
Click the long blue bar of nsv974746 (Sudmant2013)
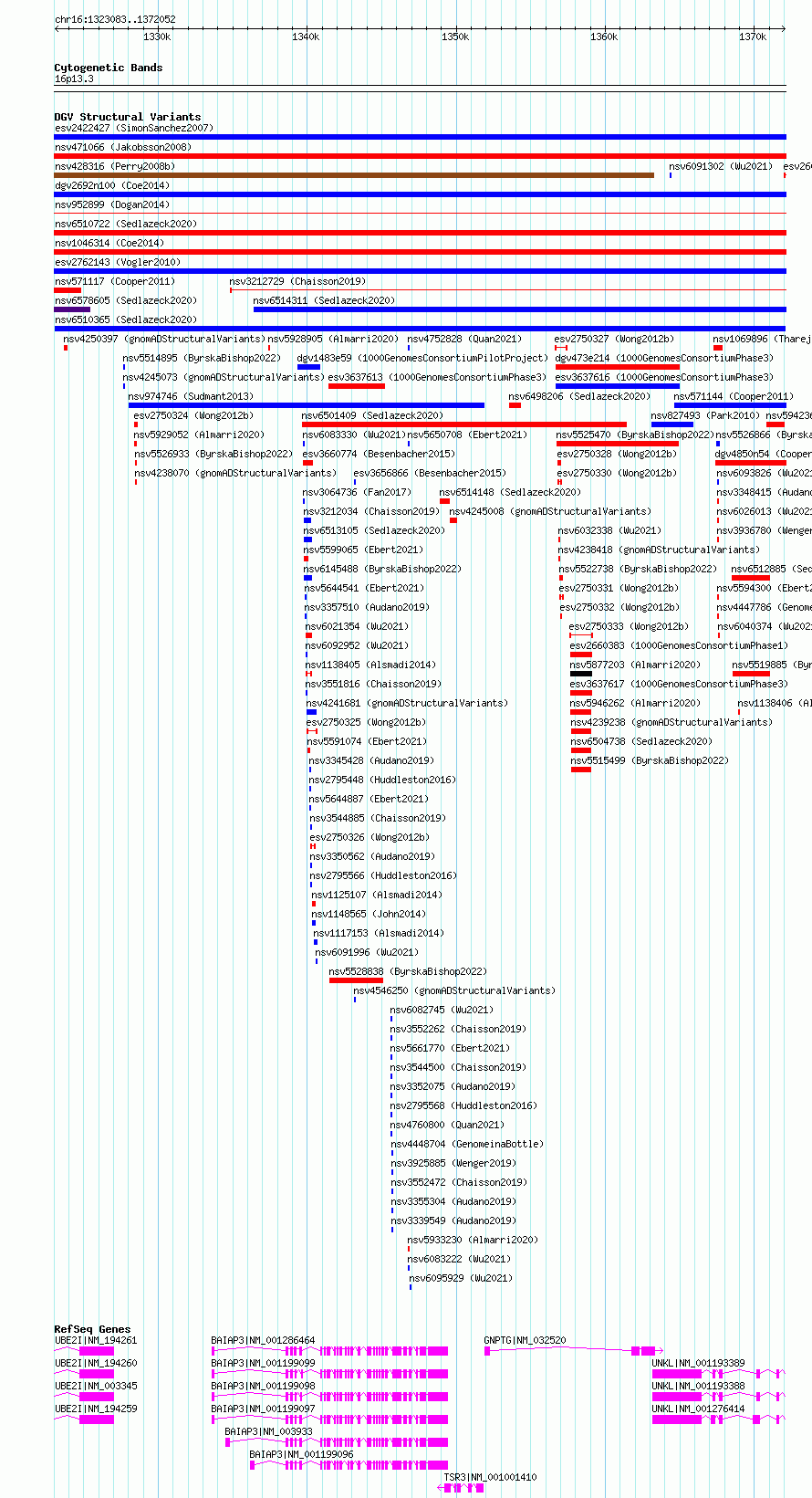click(x=307, y=405)
